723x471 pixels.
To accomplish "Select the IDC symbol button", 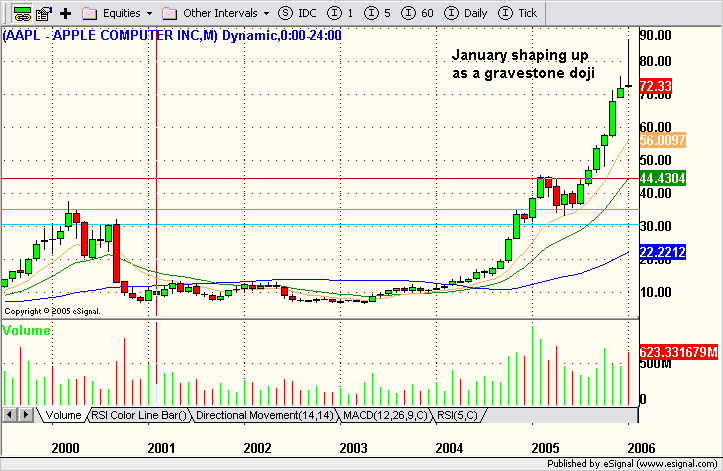I will [297, 13].
